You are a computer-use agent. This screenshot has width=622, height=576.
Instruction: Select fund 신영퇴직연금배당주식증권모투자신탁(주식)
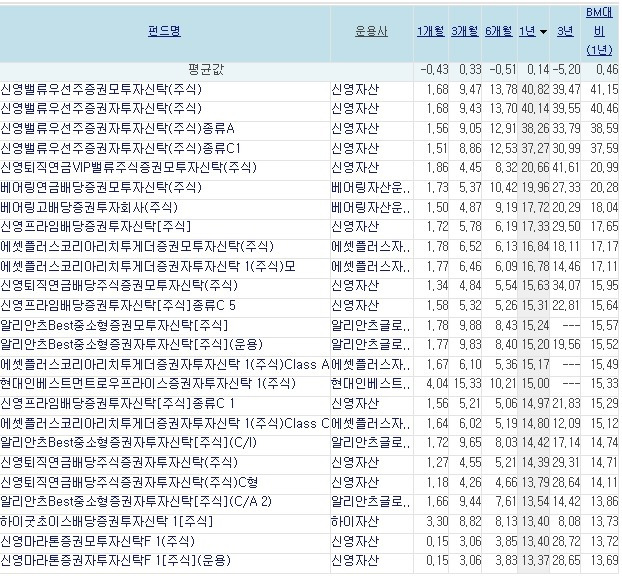(119, 286)
